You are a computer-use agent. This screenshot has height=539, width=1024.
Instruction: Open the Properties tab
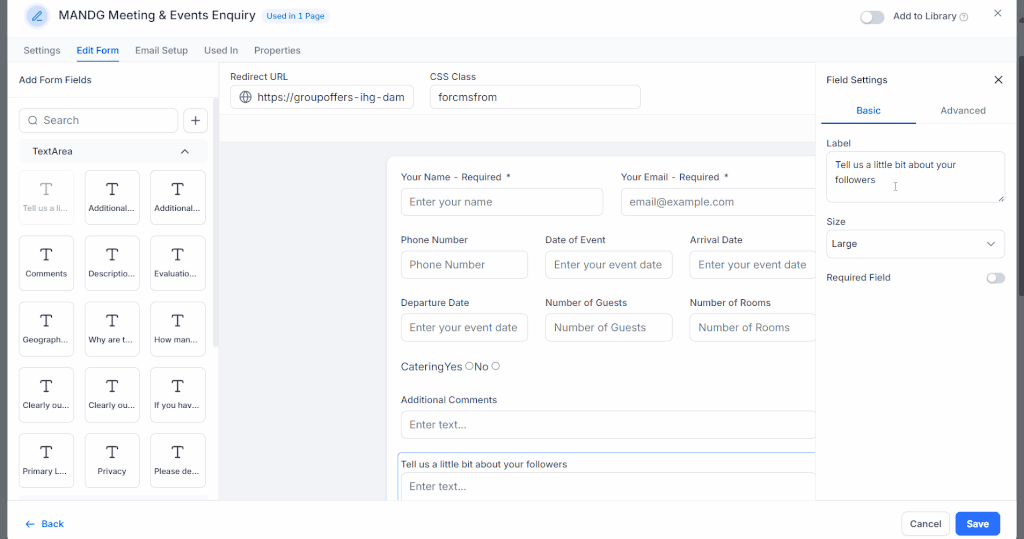tap(277, 50)
